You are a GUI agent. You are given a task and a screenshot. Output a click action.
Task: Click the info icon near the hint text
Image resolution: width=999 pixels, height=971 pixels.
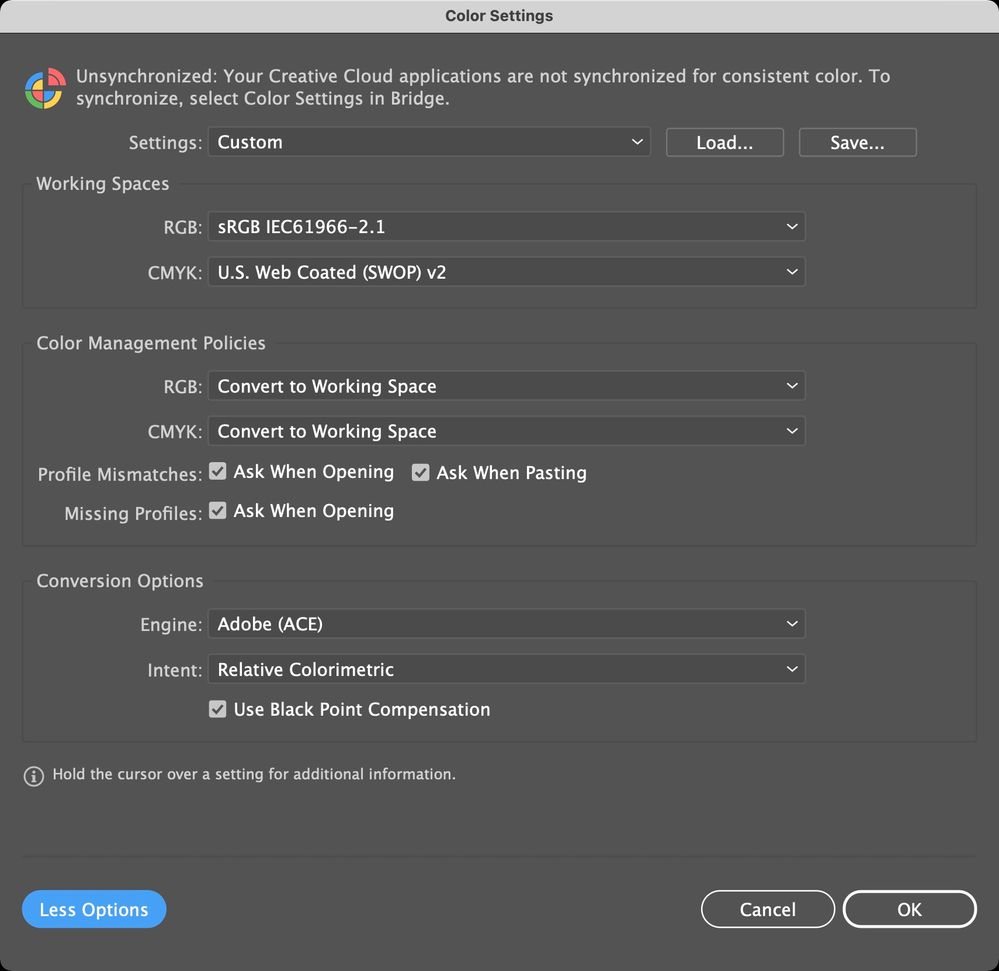[34, 776]
